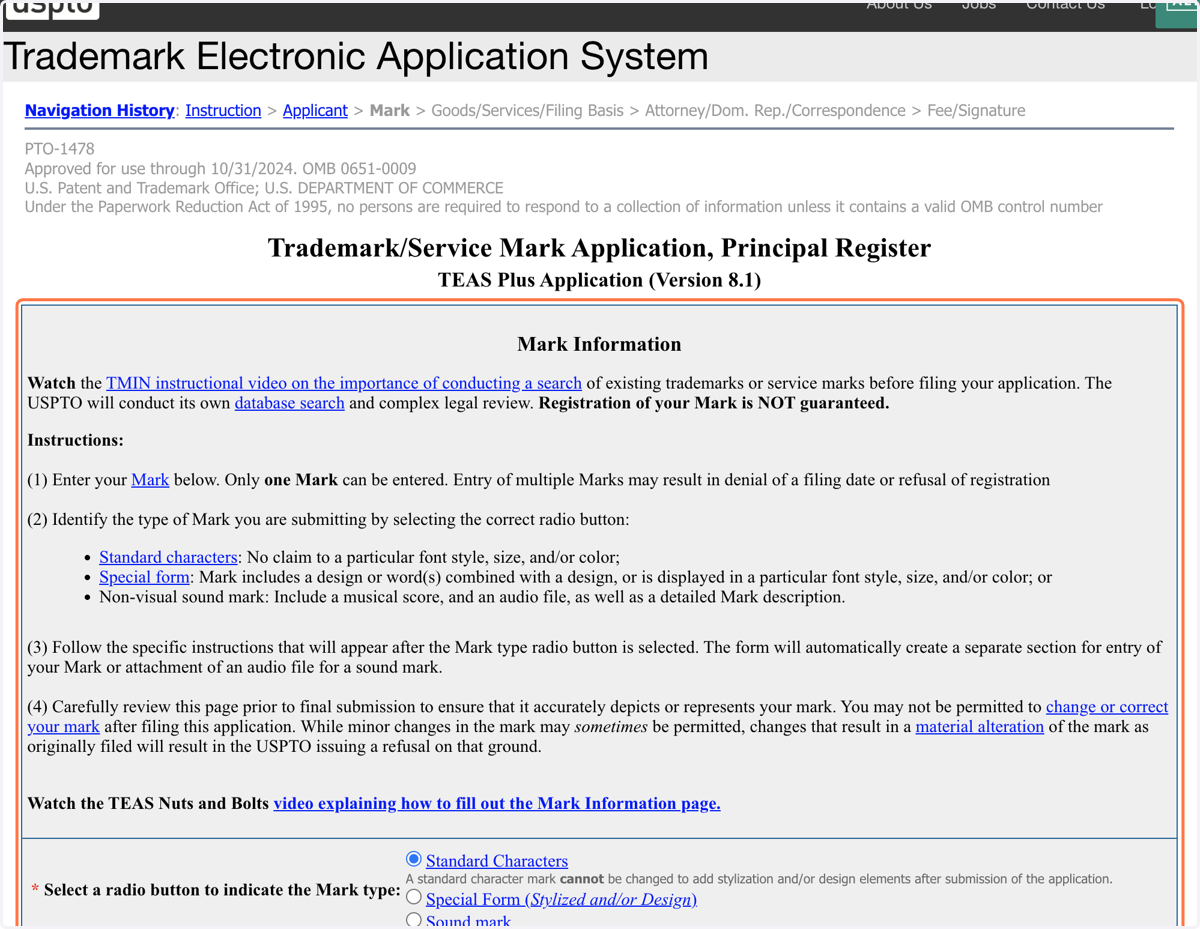Click the Sound mark label link

pos(468,921)
